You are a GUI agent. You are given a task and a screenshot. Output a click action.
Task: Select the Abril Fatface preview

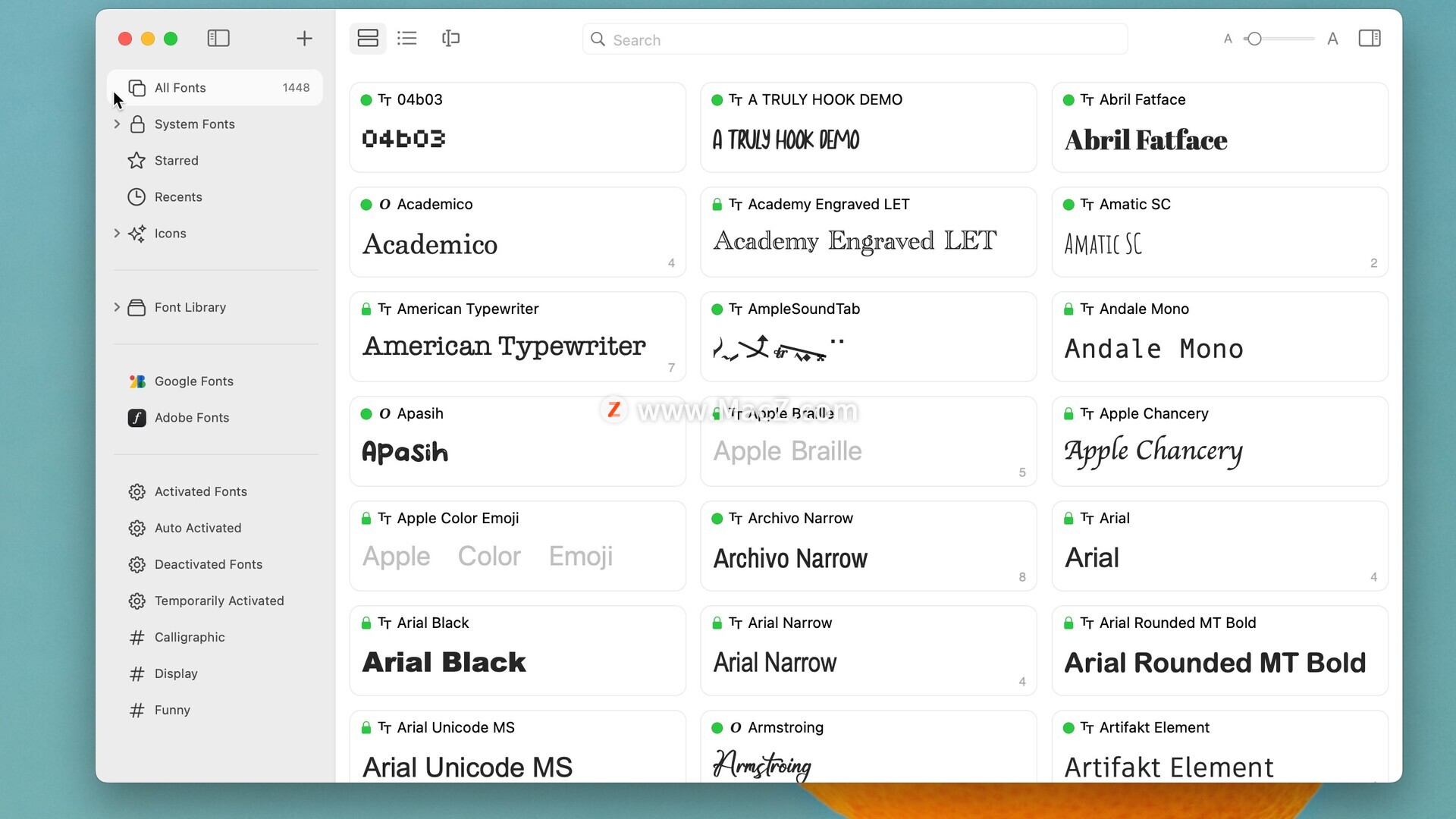point(1146,140)
